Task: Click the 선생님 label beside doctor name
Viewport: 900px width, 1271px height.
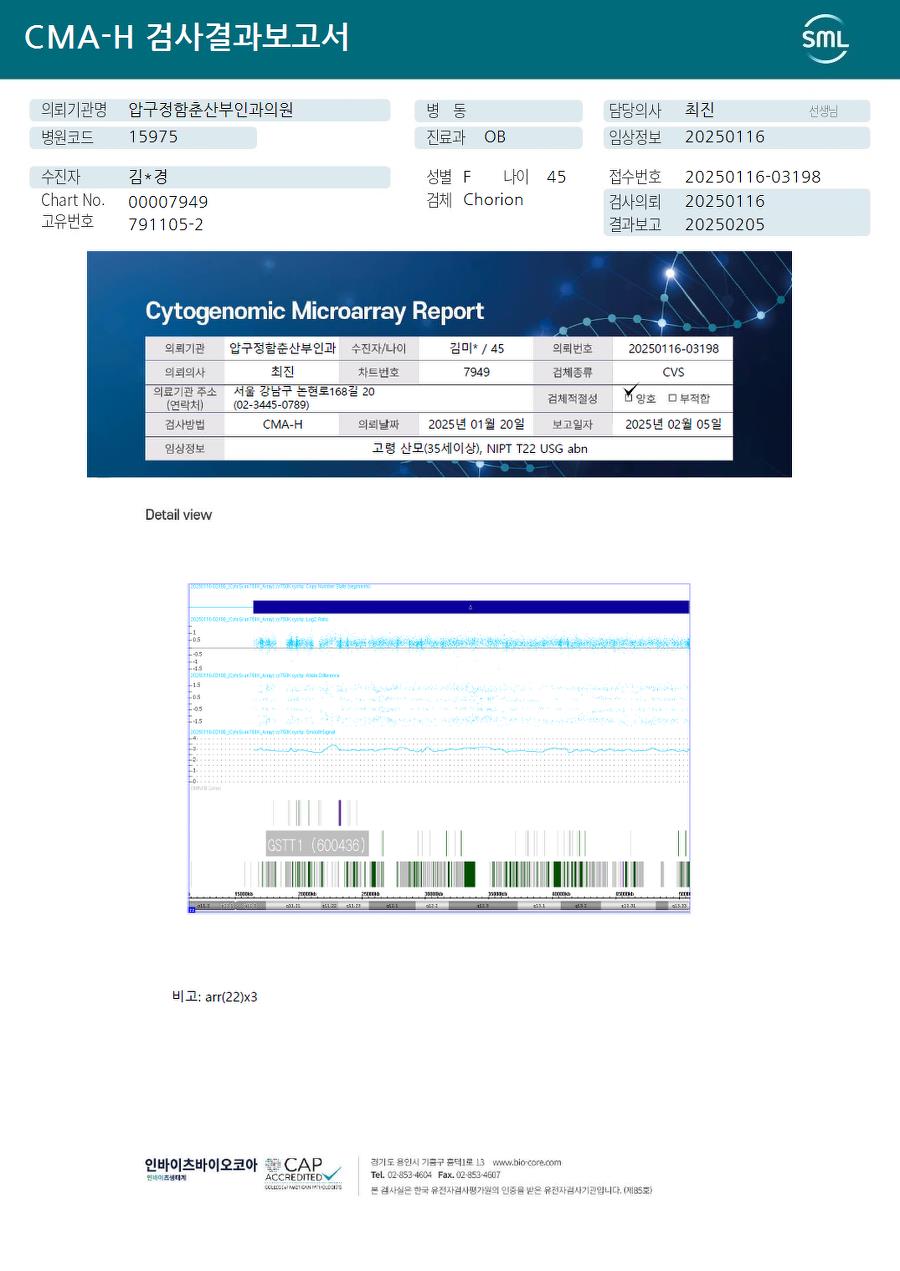Action: pos(823,112)
